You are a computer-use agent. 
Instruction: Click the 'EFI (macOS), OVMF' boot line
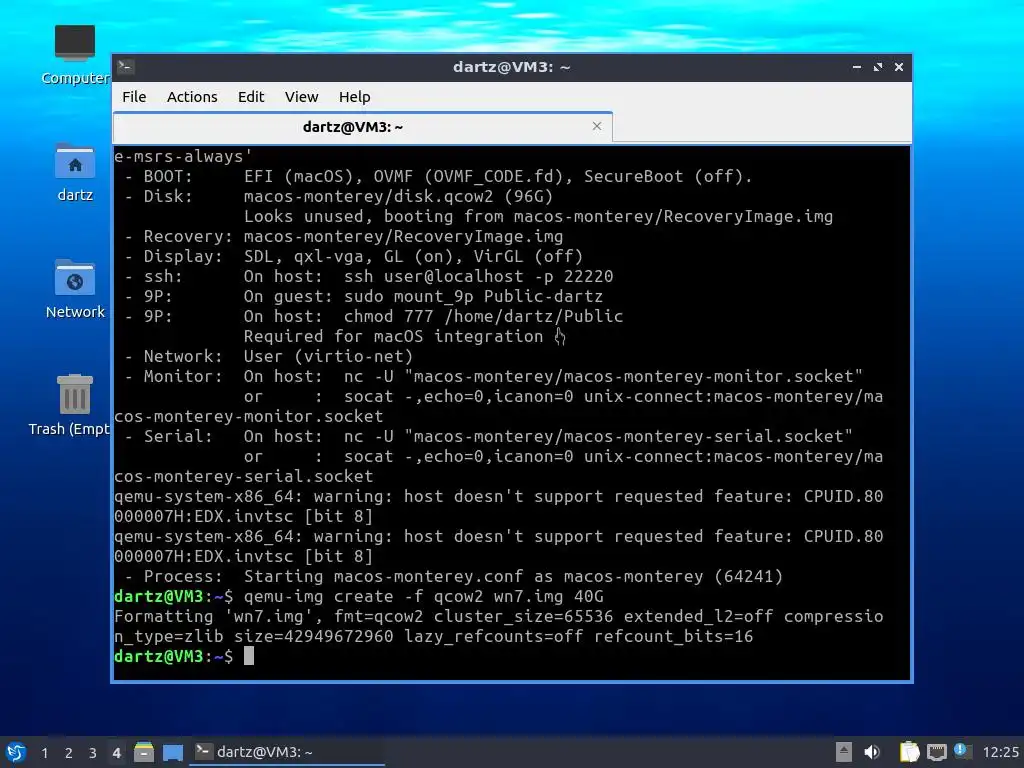click(x=328, y=176)
